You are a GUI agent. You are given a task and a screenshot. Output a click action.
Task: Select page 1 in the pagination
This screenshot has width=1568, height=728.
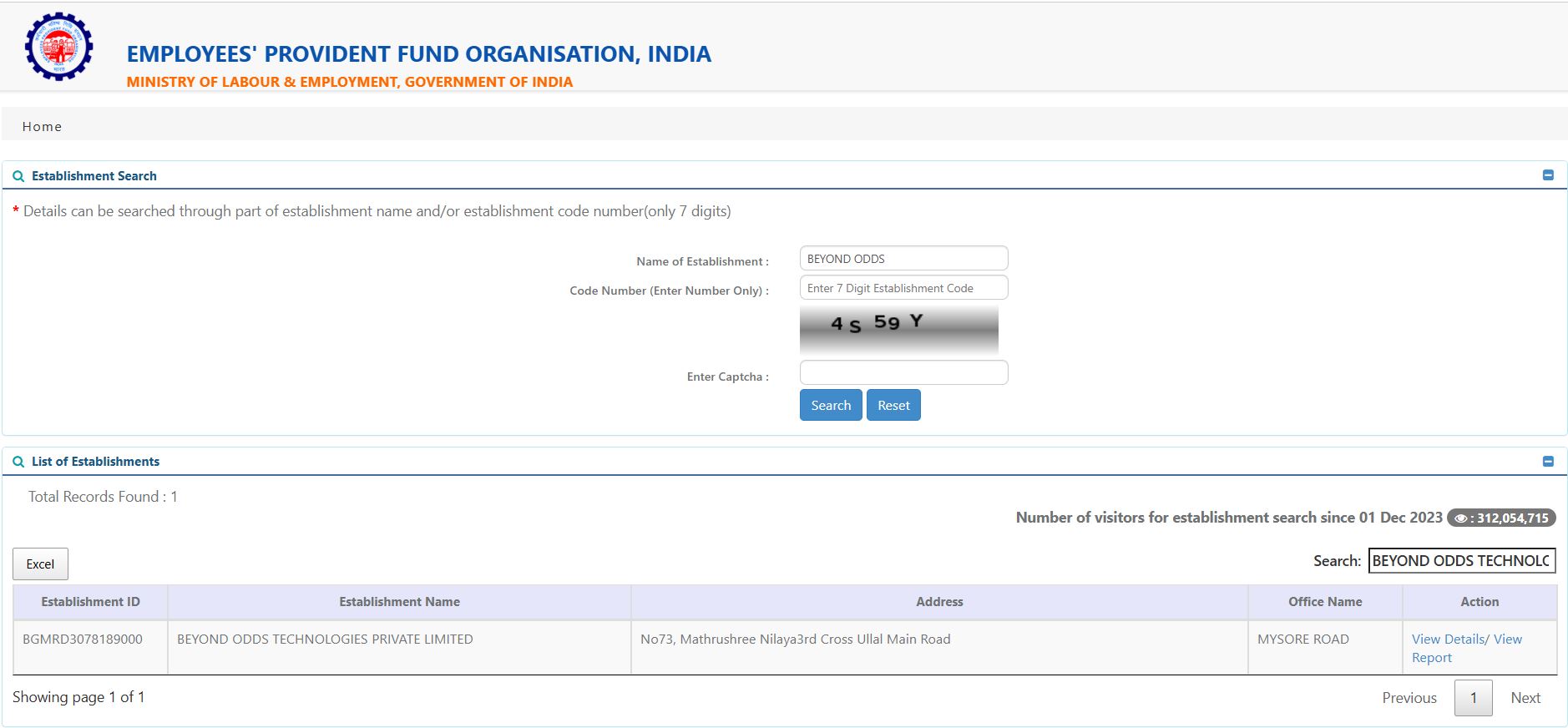point(1473,698)
